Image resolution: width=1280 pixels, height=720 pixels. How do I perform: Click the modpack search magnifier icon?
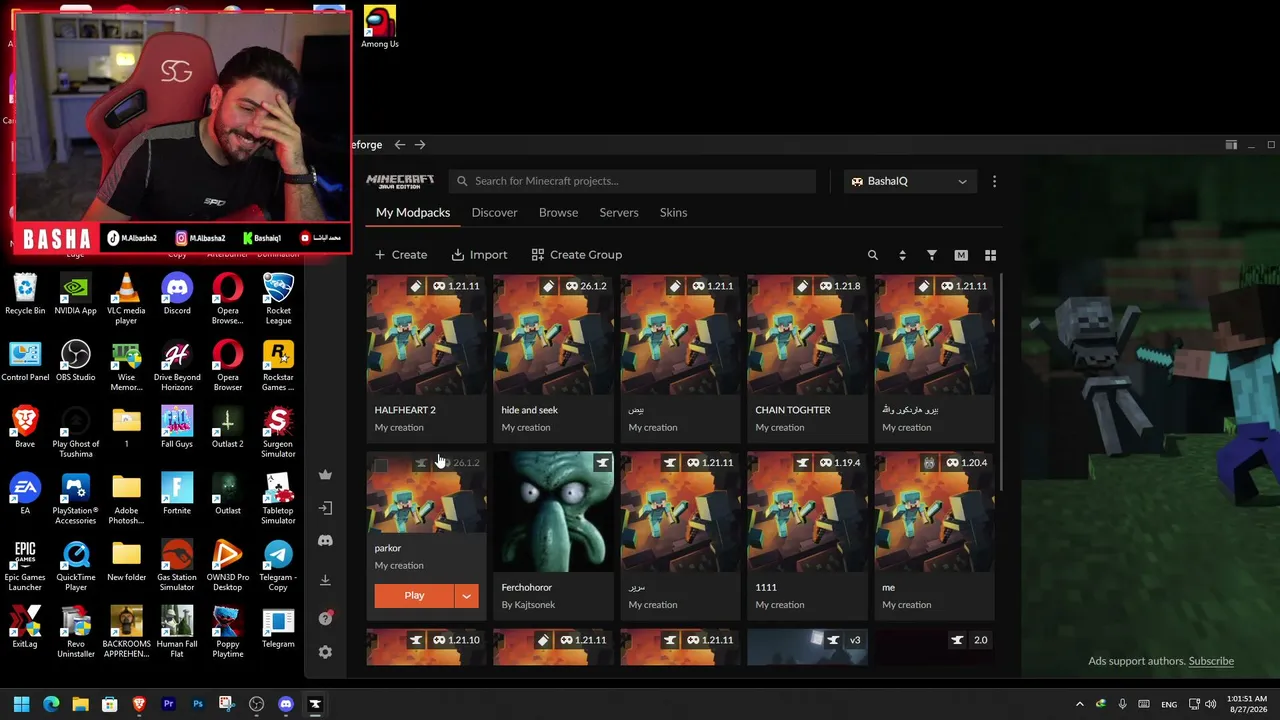point(873,255)
